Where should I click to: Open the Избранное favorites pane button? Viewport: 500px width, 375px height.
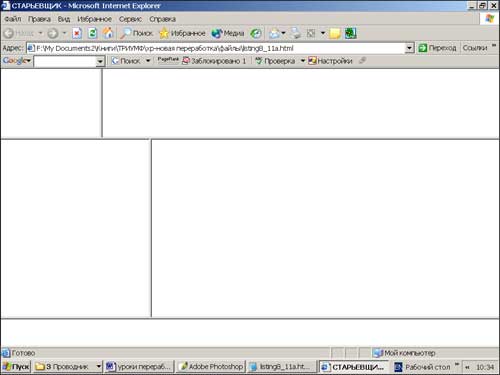coord(182,33)
